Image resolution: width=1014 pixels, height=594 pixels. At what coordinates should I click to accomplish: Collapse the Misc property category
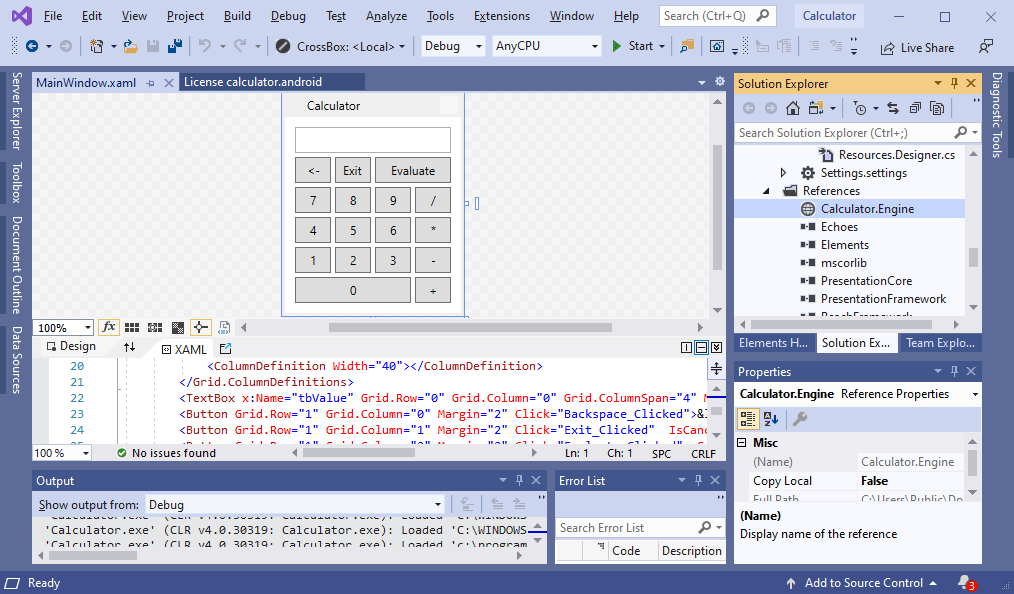[x=742, y=443]
